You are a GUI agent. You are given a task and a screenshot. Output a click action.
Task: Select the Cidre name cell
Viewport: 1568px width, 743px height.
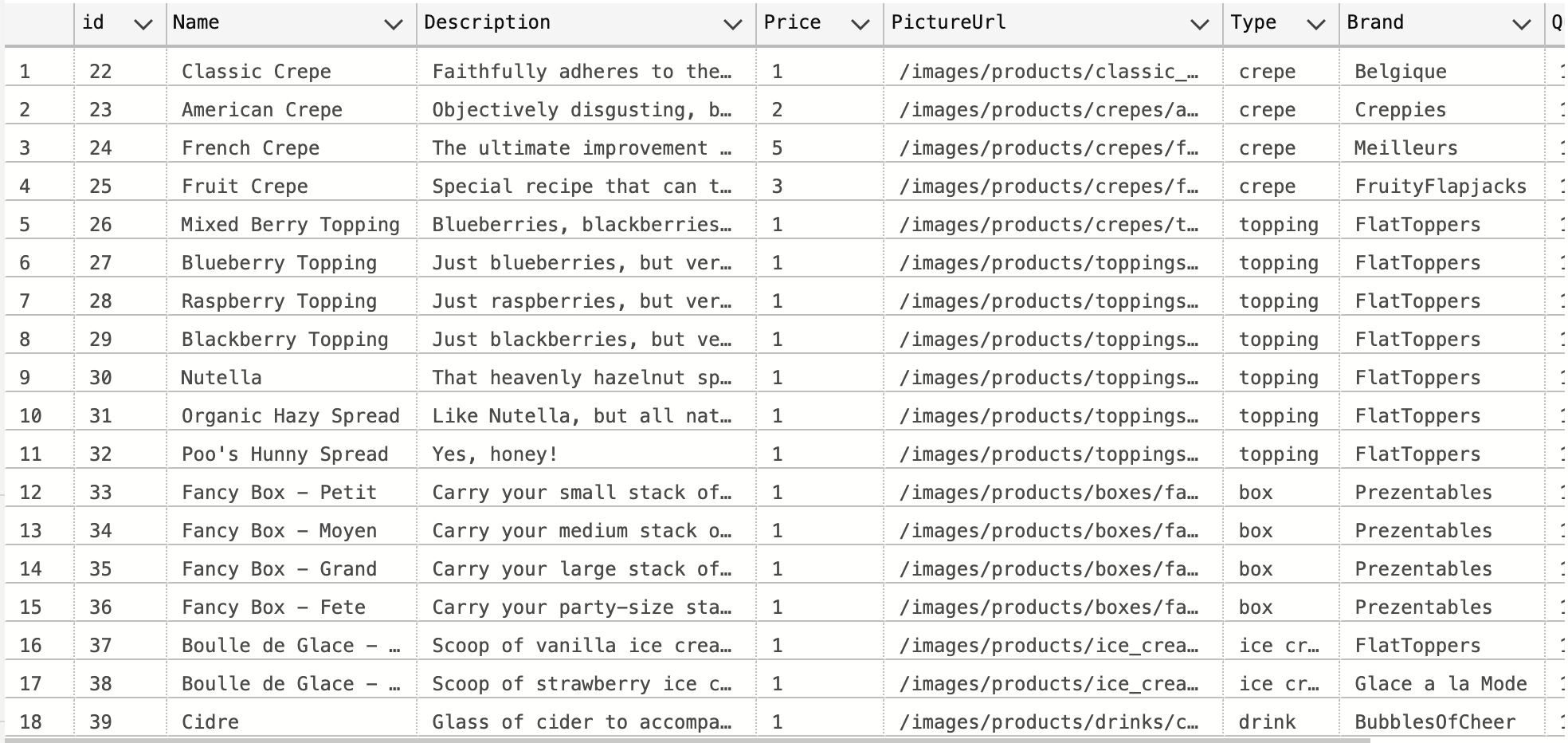click(292, 722)
